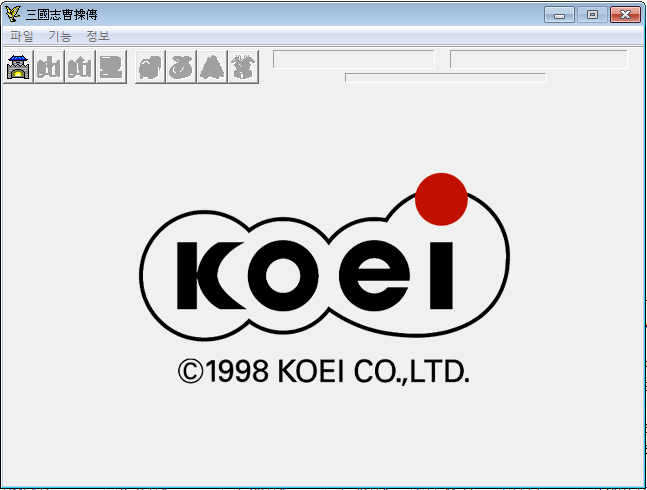This screenshot has width=647, height=490.
Task: Close the 三國志曹操傳 window
Action: pyautogui.click(x=625, y=15)
